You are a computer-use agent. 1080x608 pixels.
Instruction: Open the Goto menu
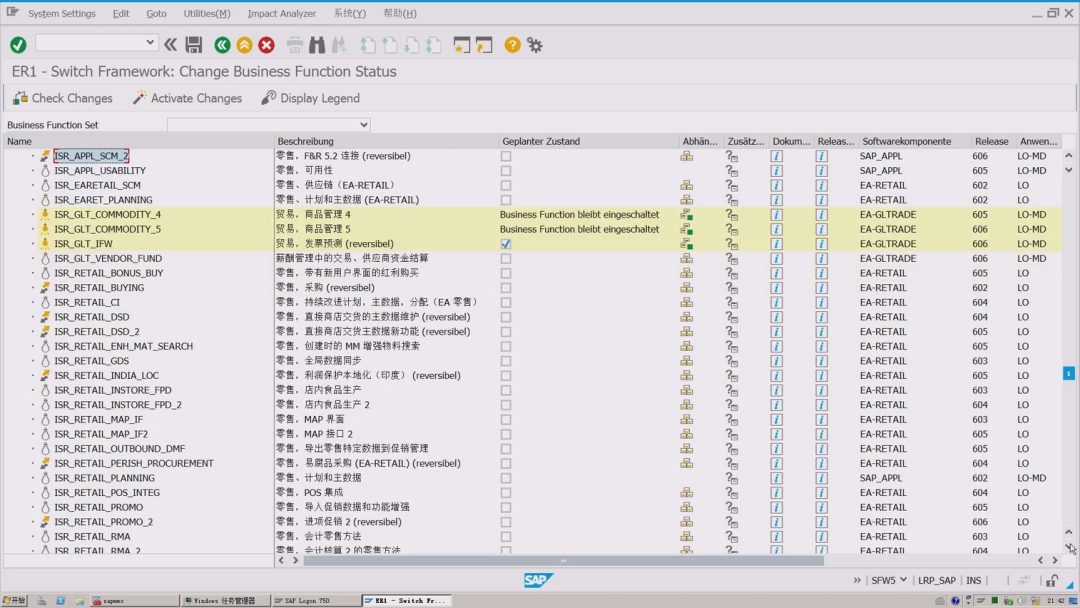coord(156,13)
